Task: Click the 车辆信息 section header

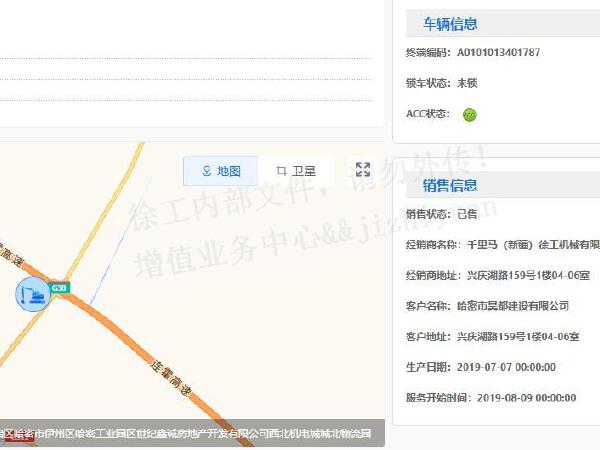Action: 450,23
